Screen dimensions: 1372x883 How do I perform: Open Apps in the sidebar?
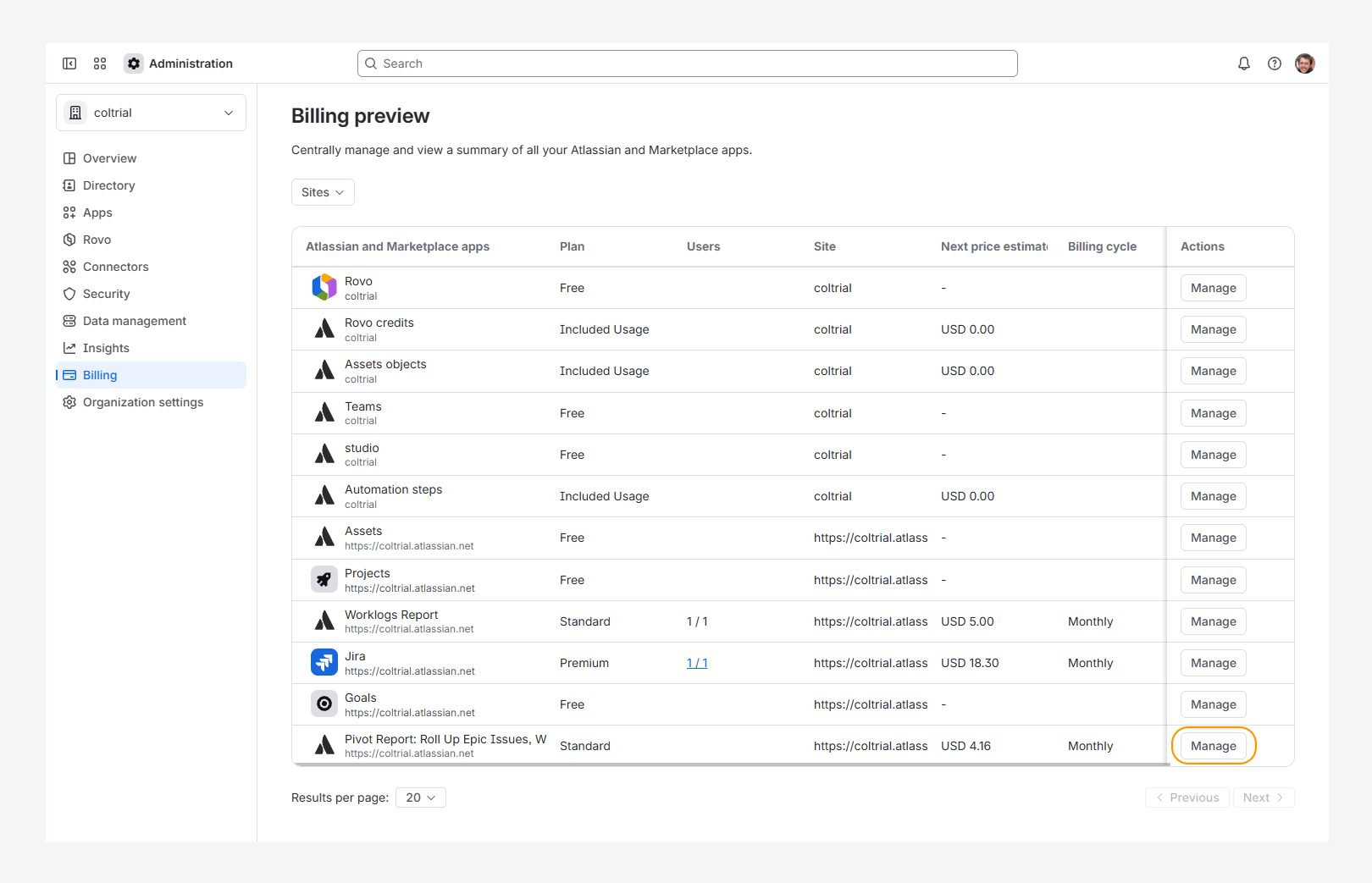click(x=151, y=212)
